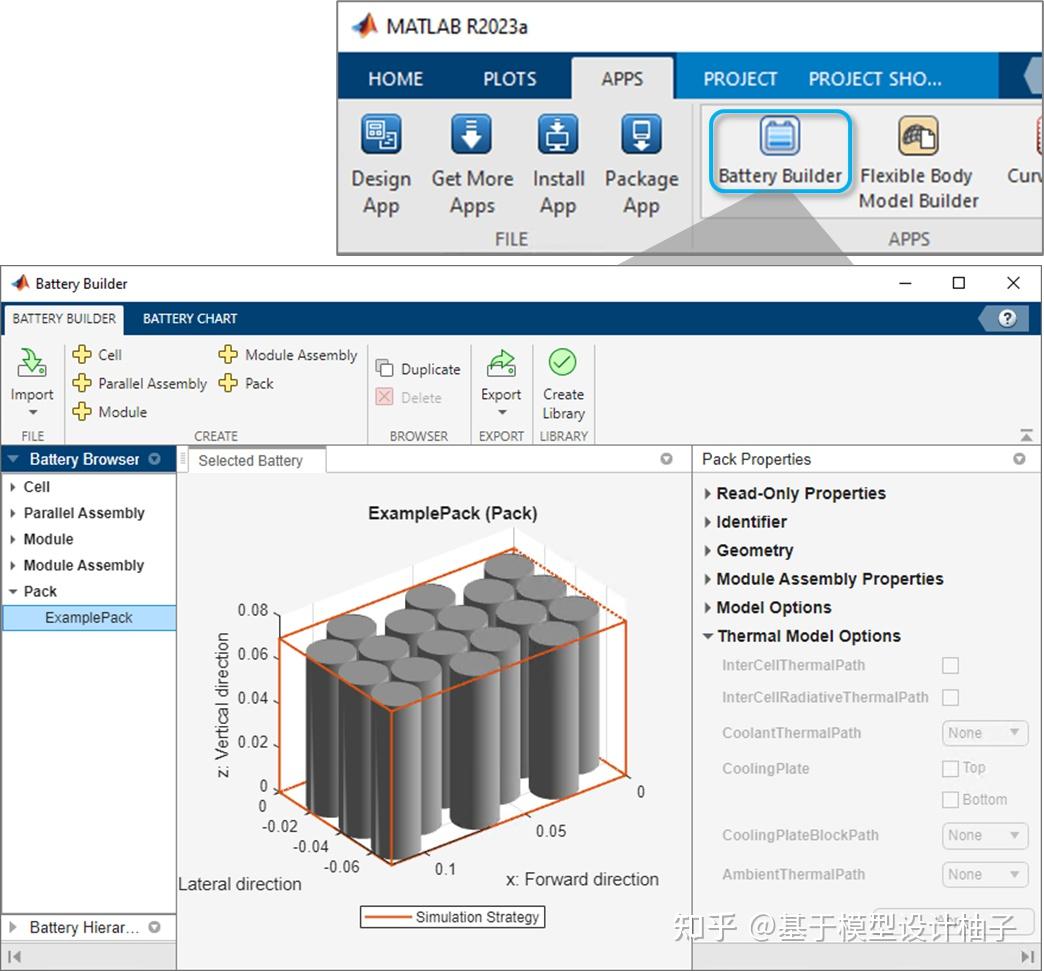1044x971 pixels.
Task: Create a new Module Assembly
Action: [288, 355]
